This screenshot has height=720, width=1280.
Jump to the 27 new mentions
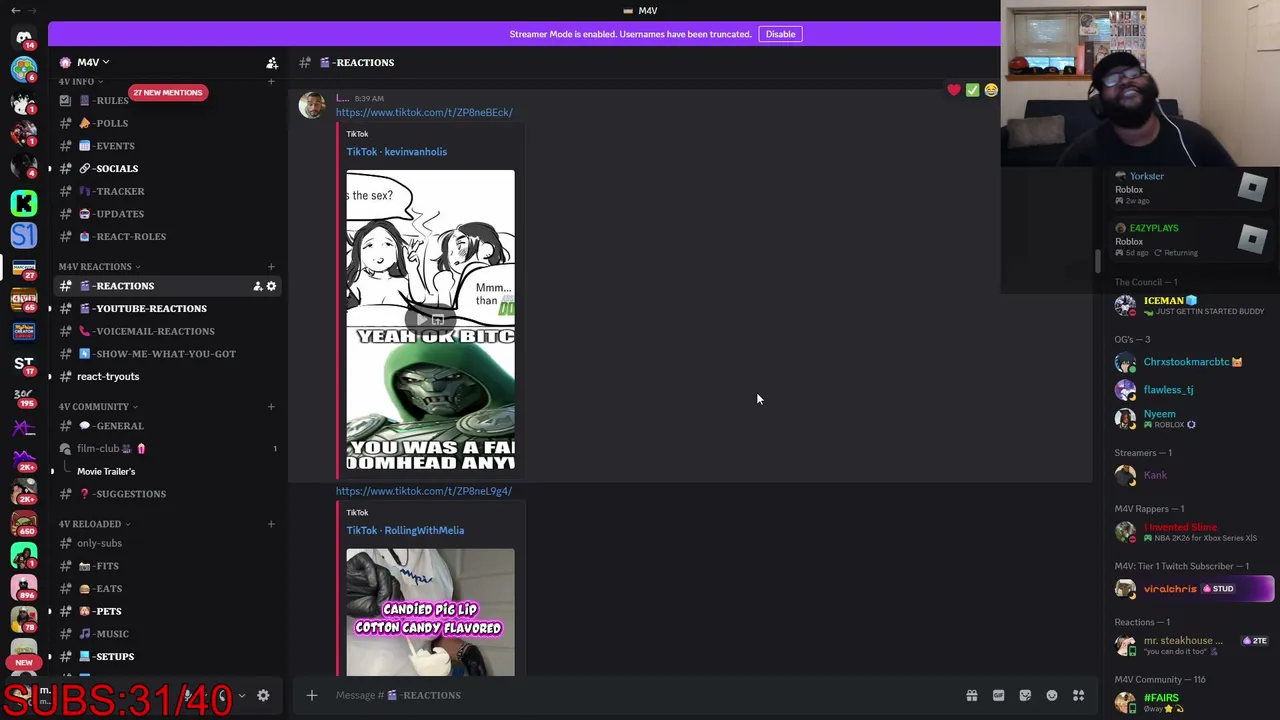pyautogui.click(x=167, y=92)
